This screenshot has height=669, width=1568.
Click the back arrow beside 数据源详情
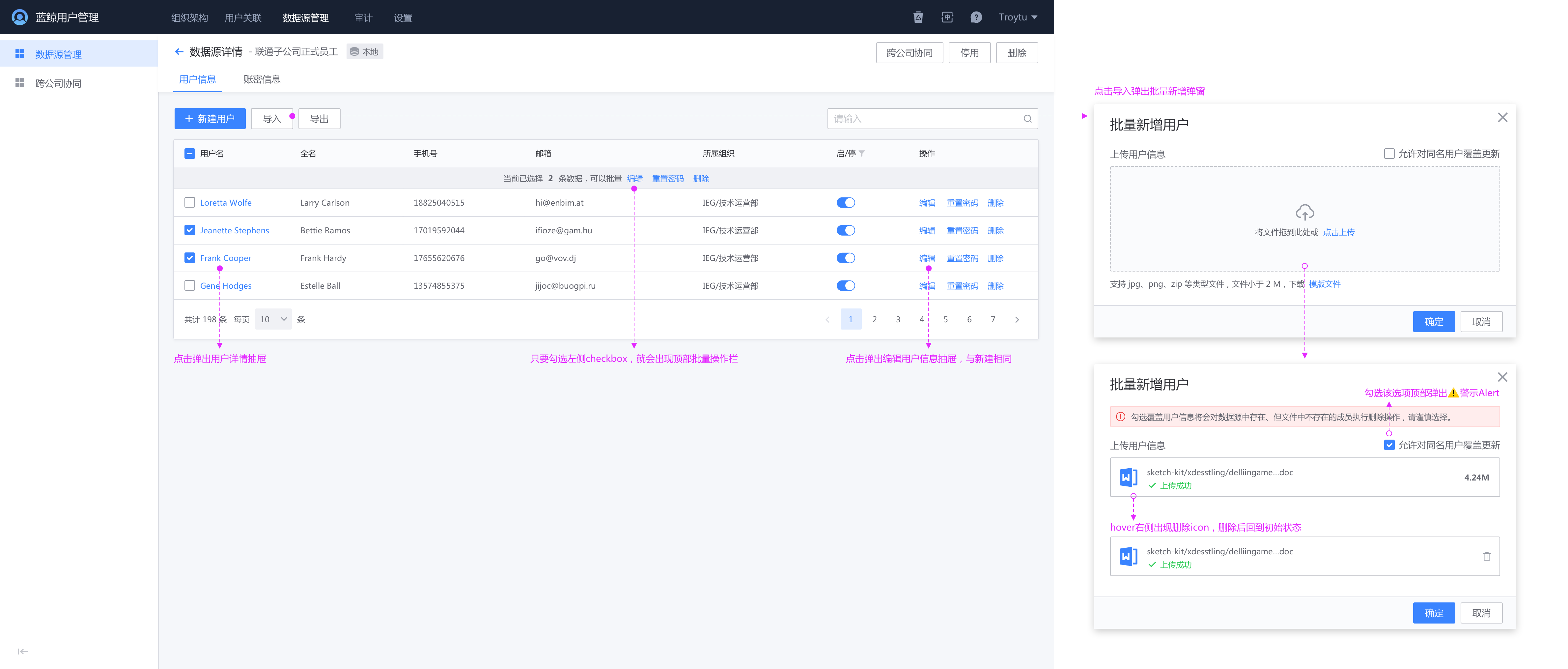(179, 52)
